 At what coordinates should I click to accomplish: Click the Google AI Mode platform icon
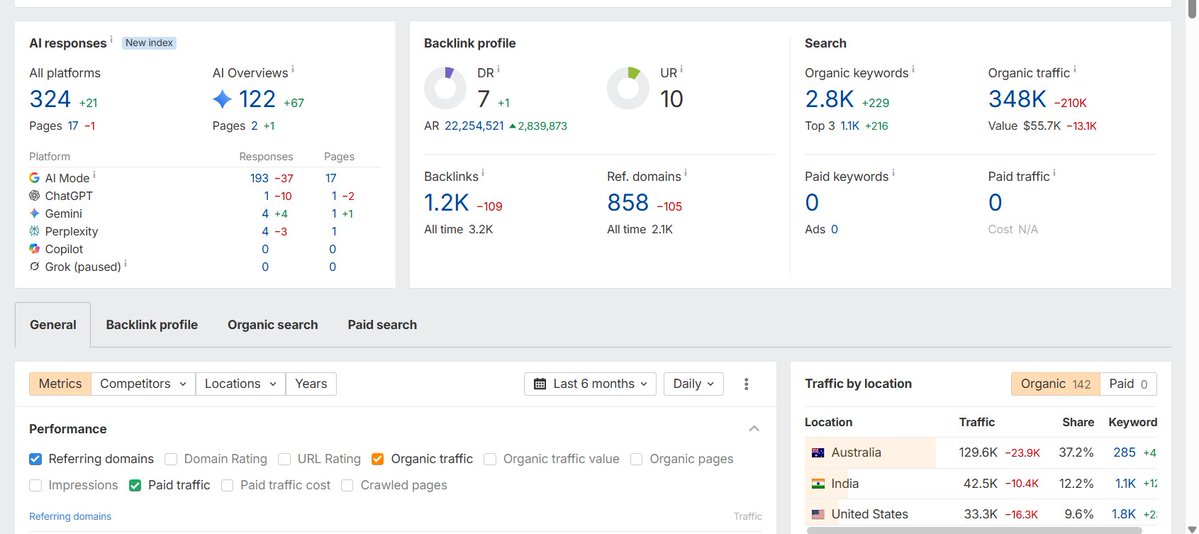point(34,177)
